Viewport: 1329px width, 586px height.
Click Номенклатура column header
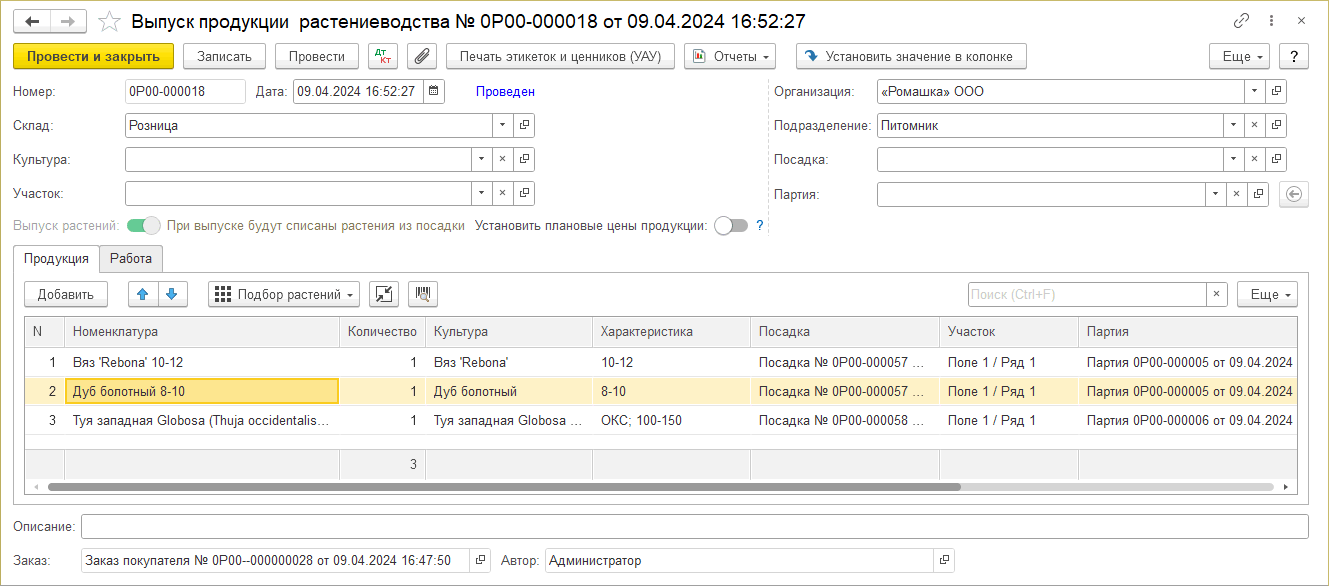tap(202, 332)
